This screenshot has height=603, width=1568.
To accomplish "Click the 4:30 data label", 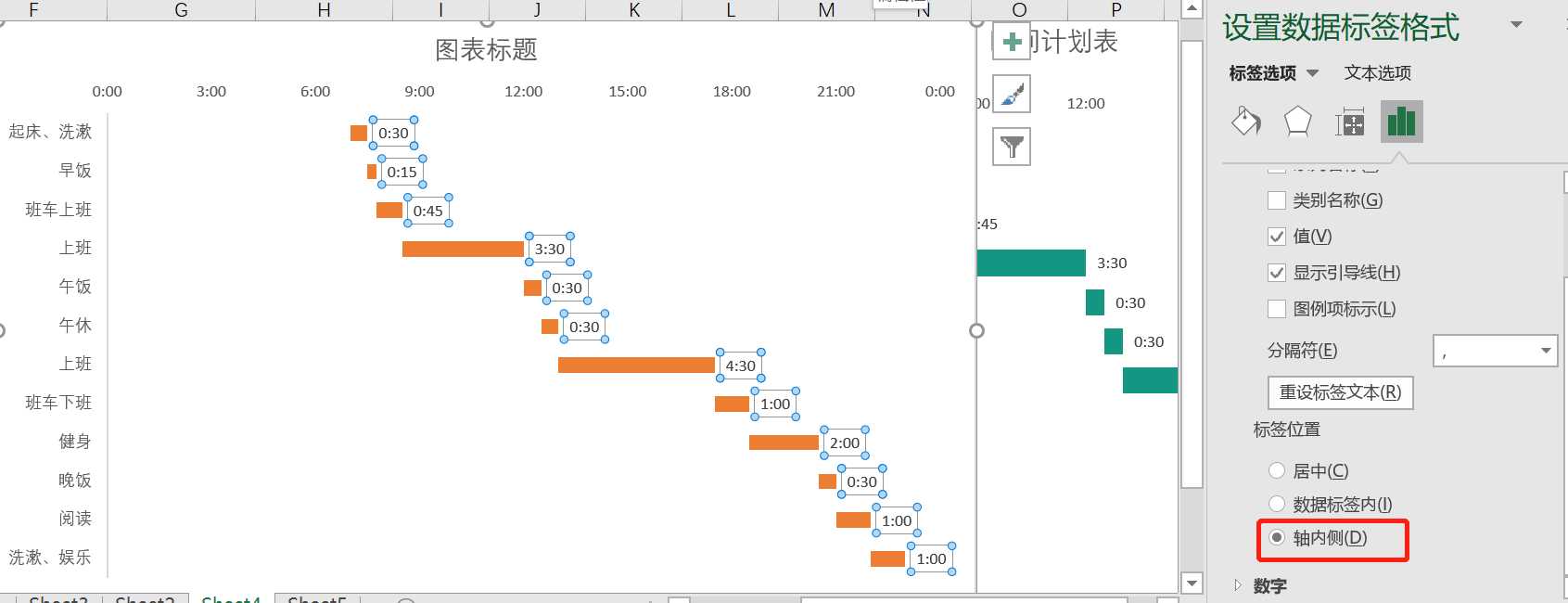I will tap(741, 366).
